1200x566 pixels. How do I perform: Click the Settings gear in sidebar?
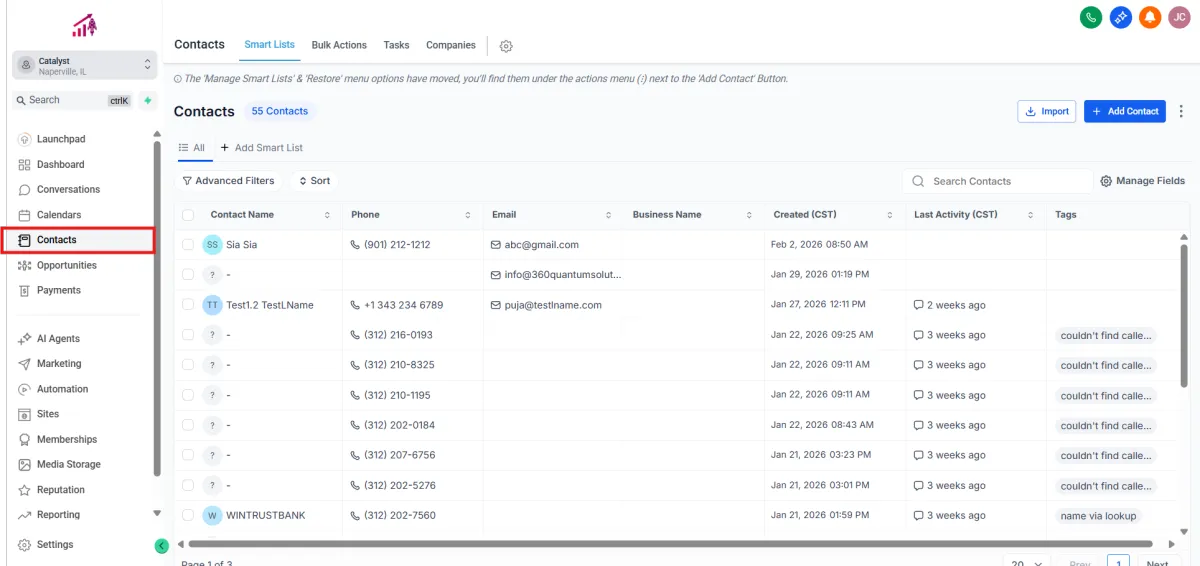pos(25,545)
